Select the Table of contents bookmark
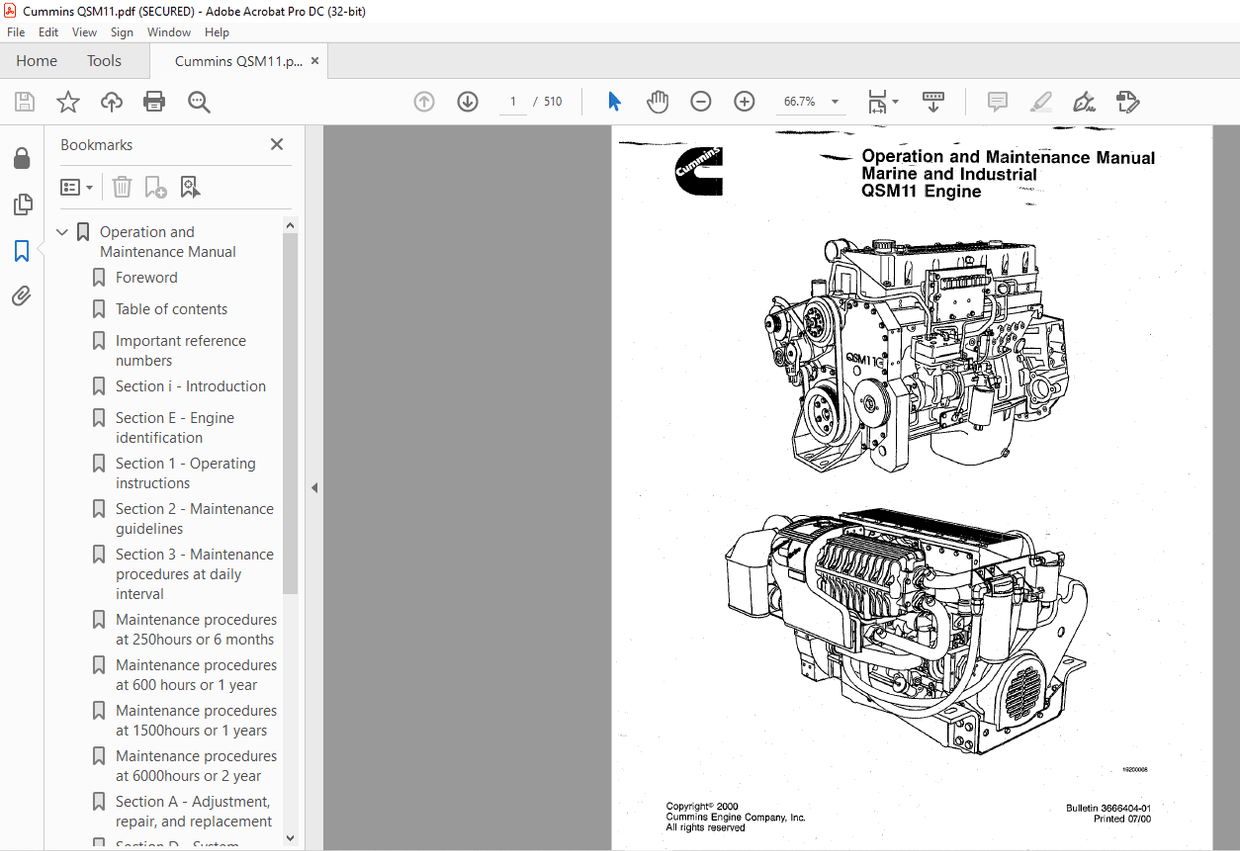The height and width of the screenshot is (851, 1240). pos(171,308)
